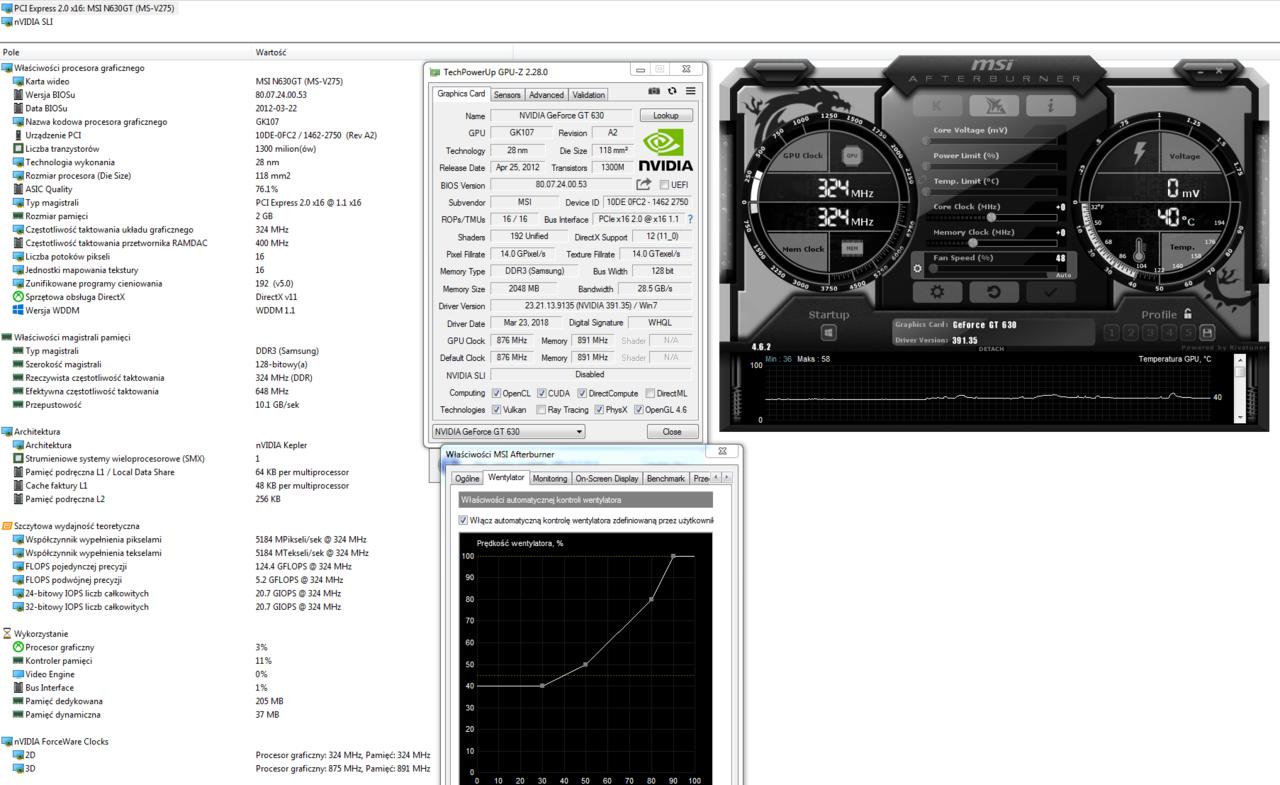Toggle the PhysX checkbox
The width and height of the screenshot is (1280, 785).
pyautogui.click(x=599, y=409)
